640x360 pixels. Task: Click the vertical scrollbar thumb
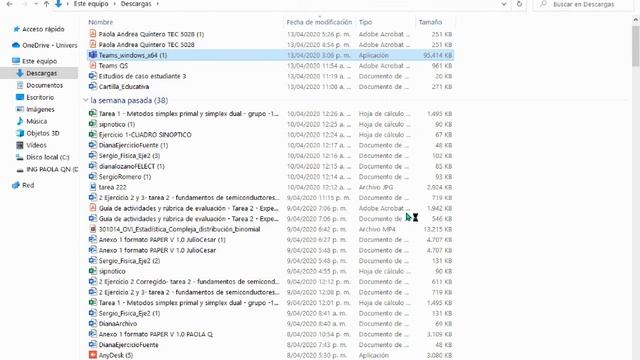click(x=636, y=46)
